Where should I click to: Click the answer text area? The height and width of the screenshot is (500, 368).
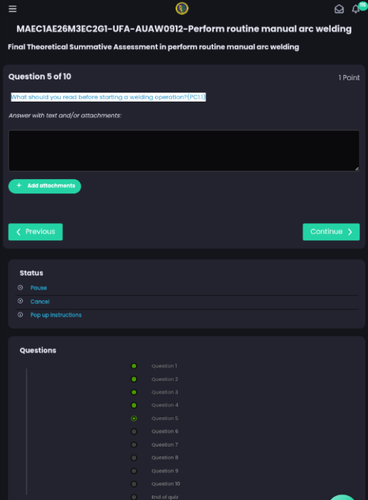(184, 151)
